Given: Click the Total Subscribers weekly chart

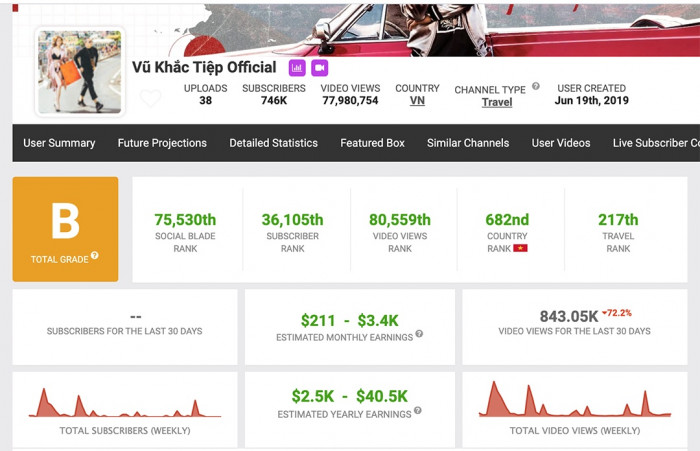Looking at the screenshot, I should tap(125, 402).
